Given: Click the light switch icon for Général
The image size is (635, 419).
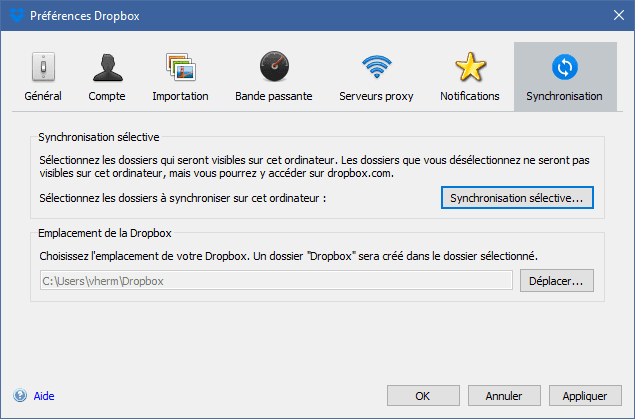Looking at the screenshot, I should pyautogui.click(x=43, y=67).
